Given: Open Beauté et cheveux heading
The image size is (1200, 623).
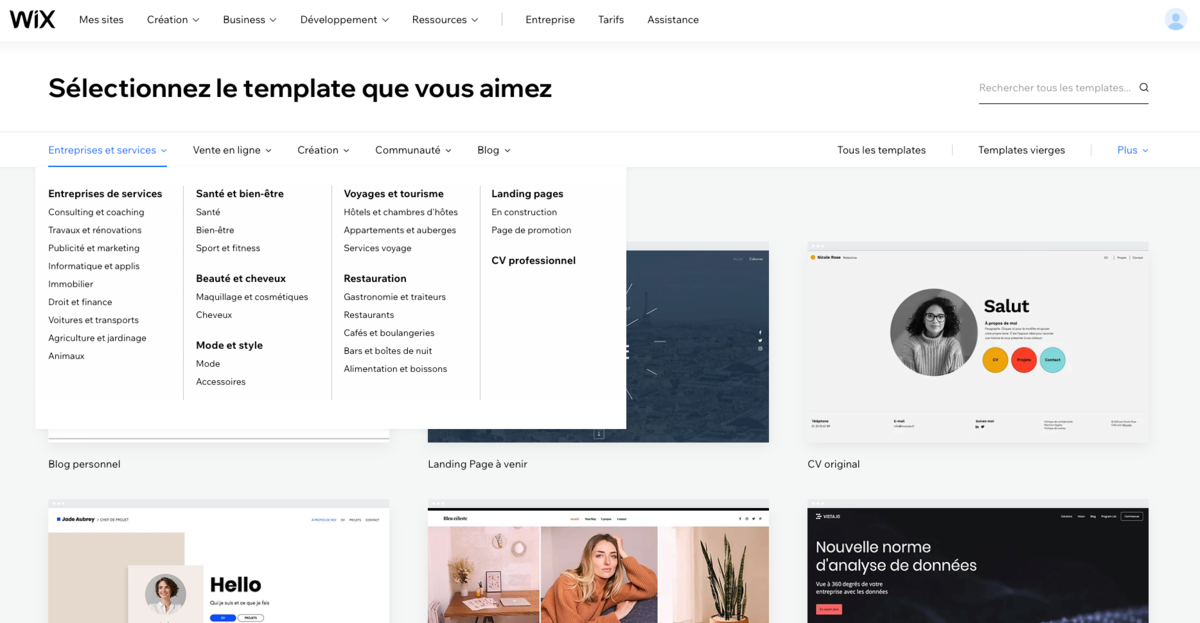Looking at the screenshot, I should (241, 279).
